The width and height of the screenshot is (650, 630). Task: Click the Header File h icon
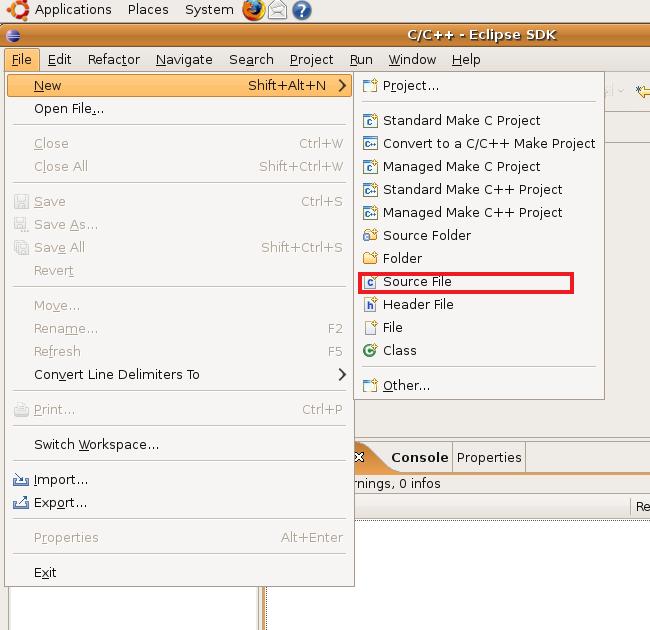pyautogui.click(x=370, y=305)
